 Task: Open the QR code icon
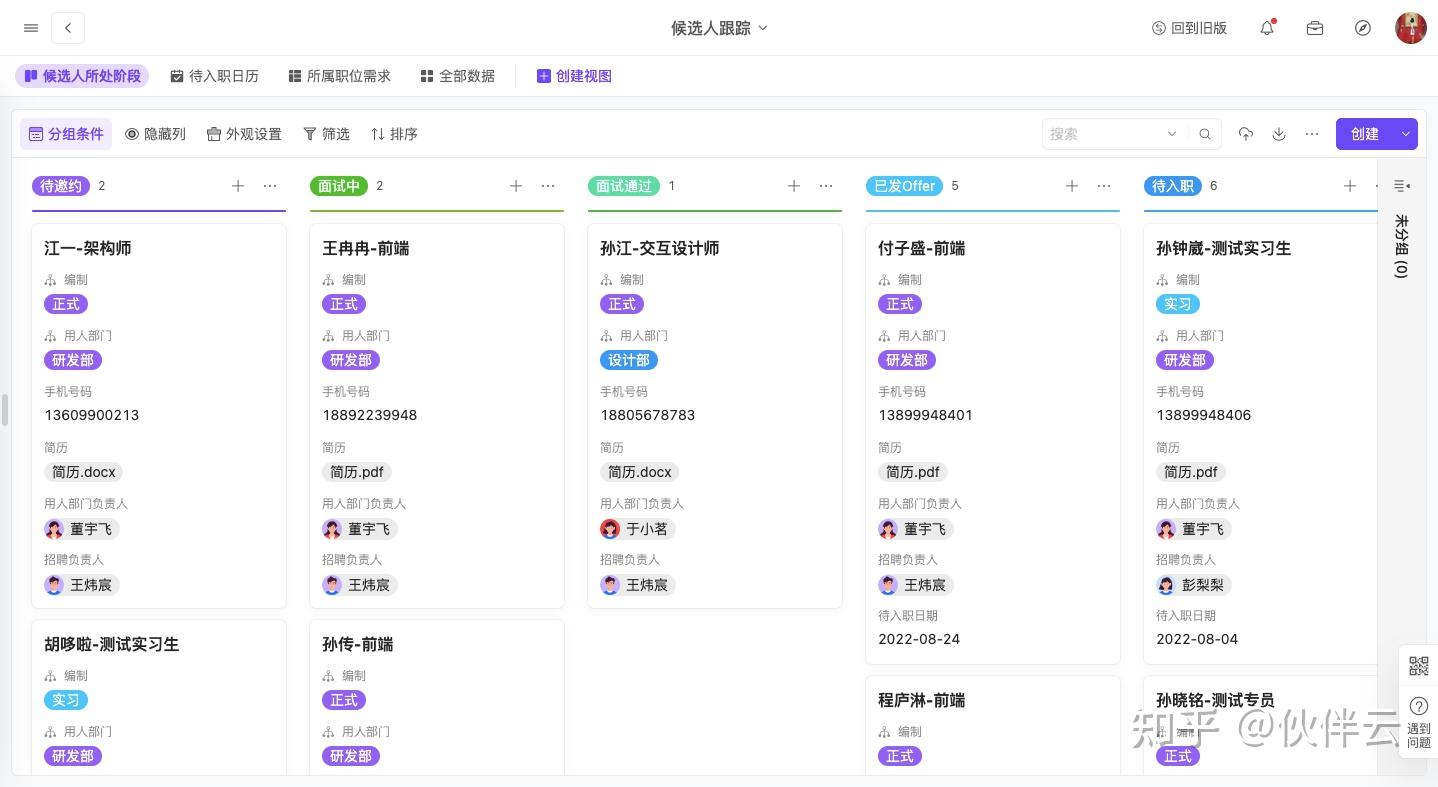[x=1418, y=666]
